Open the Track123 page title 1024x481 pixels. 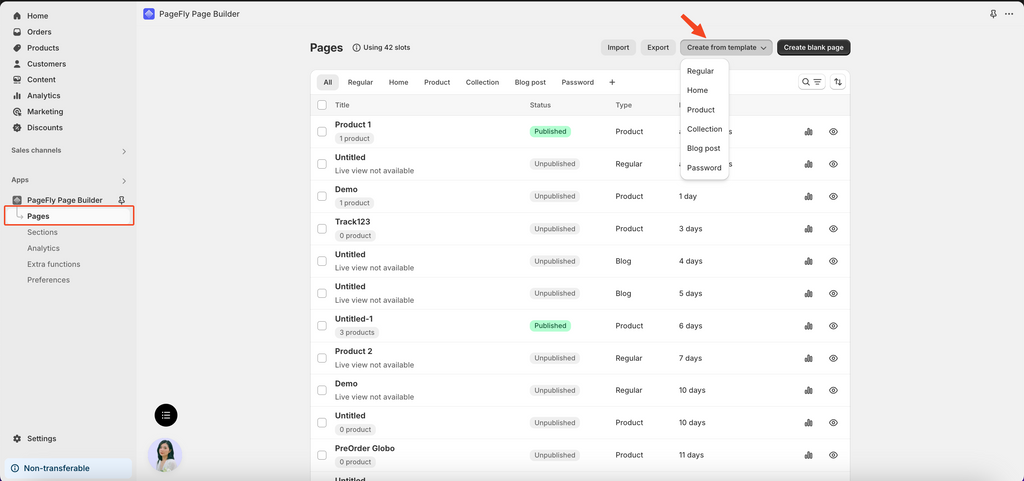tap(353, 222)
